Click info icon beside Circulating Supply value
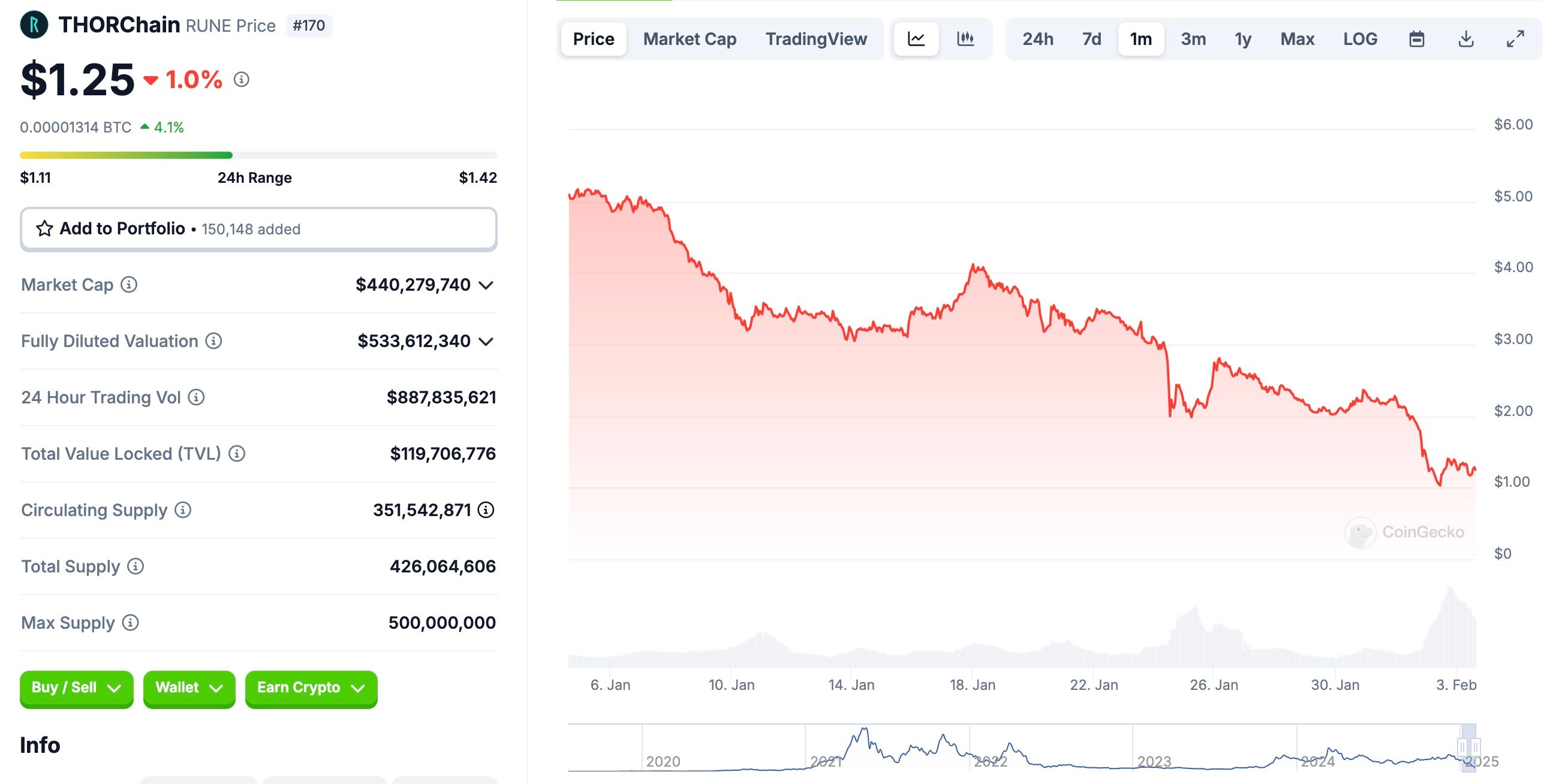The width and height of the screenshot is (1559, 784). click(486, 510)
